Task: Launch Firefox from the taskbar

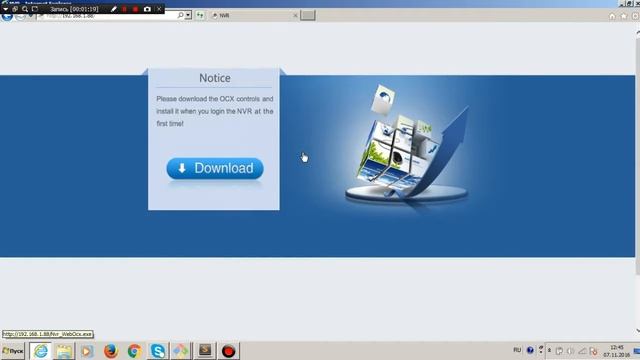Action: [111, 351]
